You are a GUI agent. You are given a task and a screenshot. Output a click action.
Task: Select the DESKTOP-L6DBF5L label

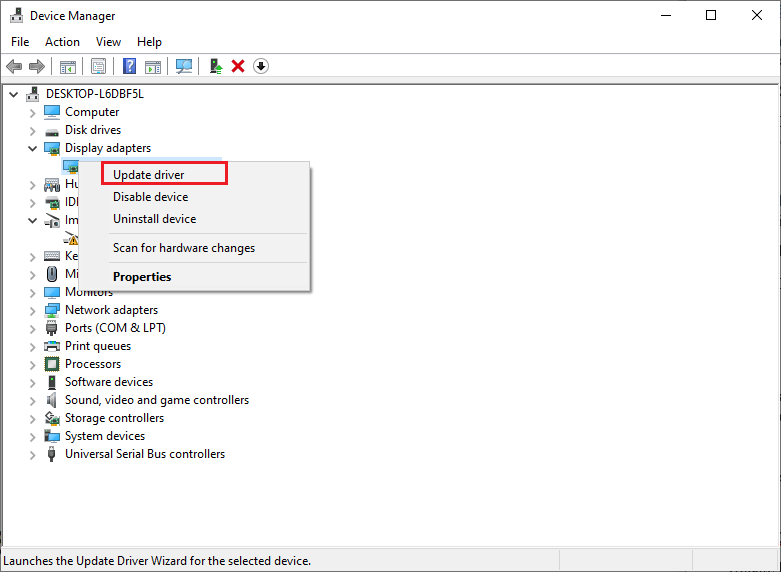point(95,94)
